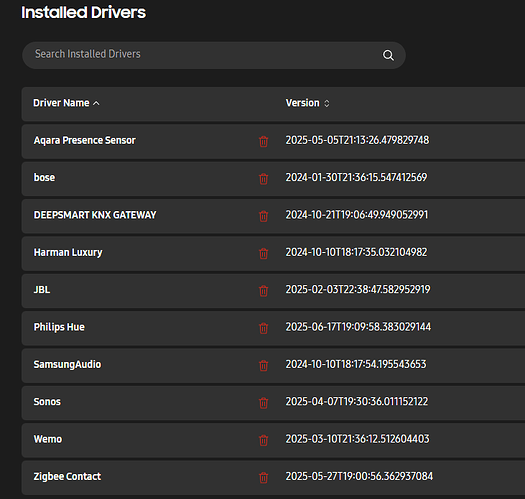Delete the Sonos driver
This screenshot has width=525, height=499.
pyautogui.click(x=264, y=403)
